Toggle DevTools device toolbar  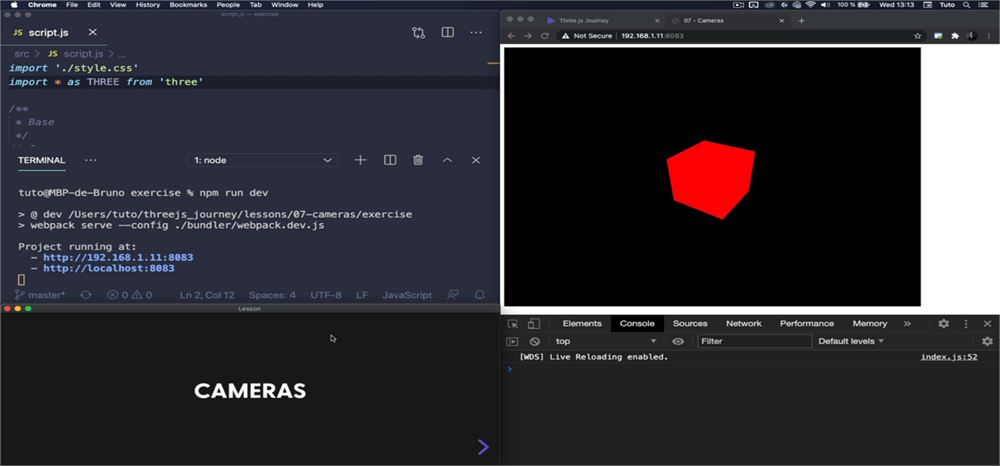point(534,324)
